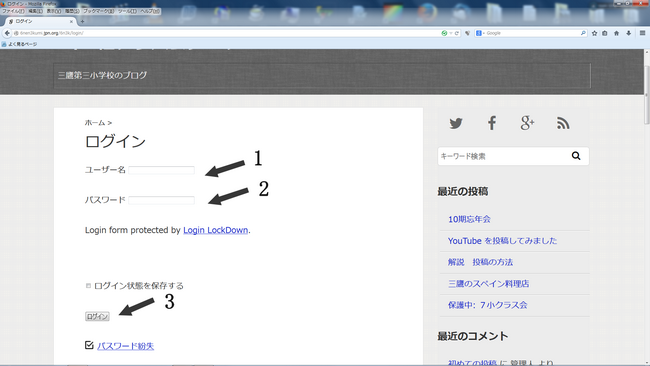Image resolution: width=650 pixels, height=366 pixels.
Task: Go to the Firefox home page icon
Action: [x=616, y=33]
